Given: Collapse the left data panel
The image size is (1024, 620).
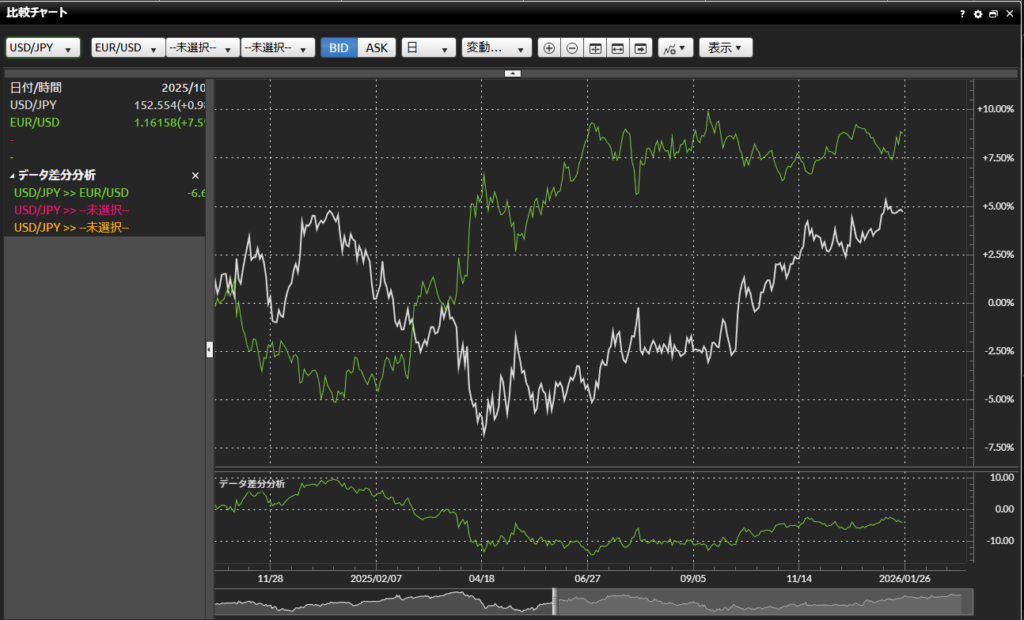Looking at the screenshot, I should 208,349.
